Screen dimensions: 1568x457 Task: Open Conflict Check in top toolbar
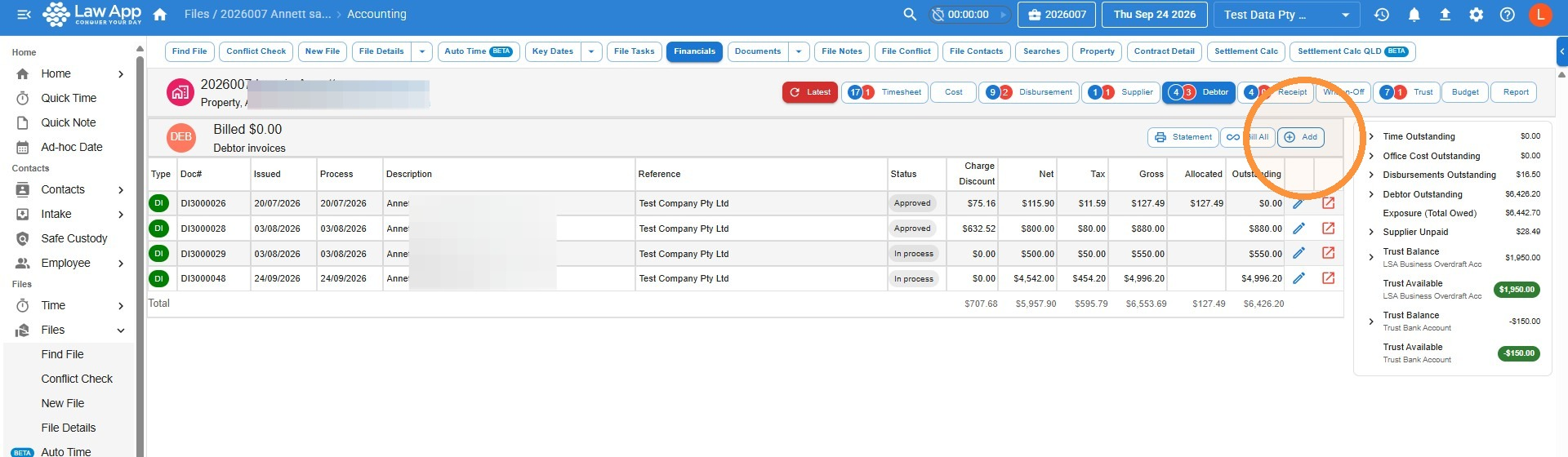(256, 51)
